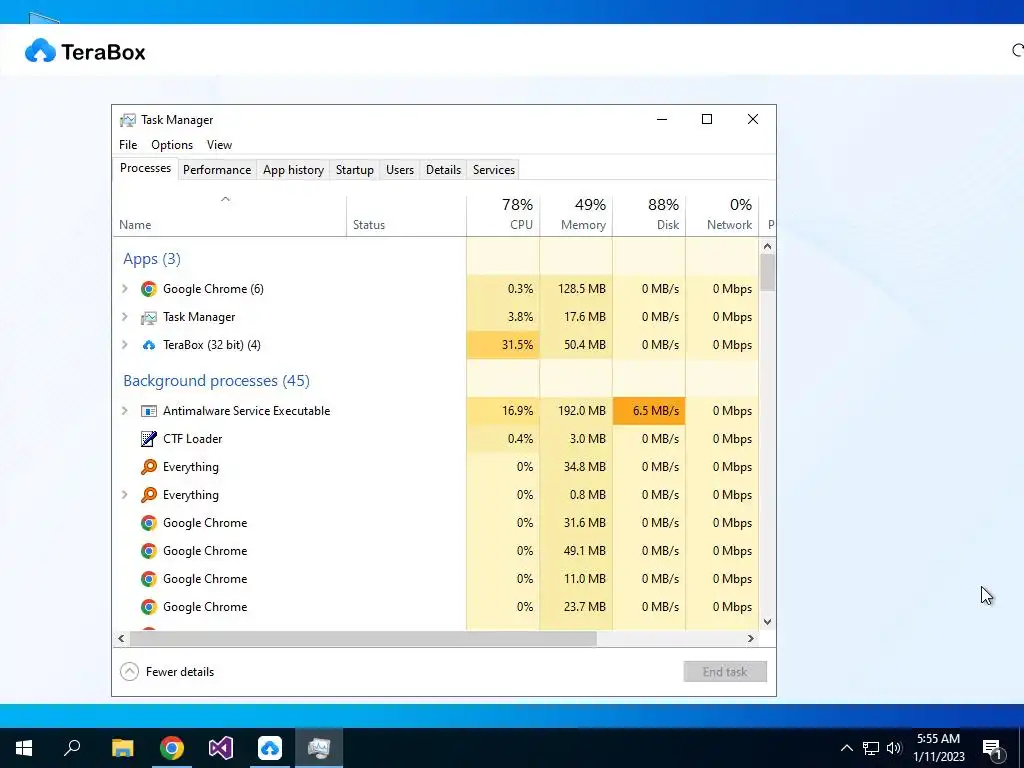Click Task Manager taskbar icon
Screen dimensions: 1024x768
tap(319, 748)
